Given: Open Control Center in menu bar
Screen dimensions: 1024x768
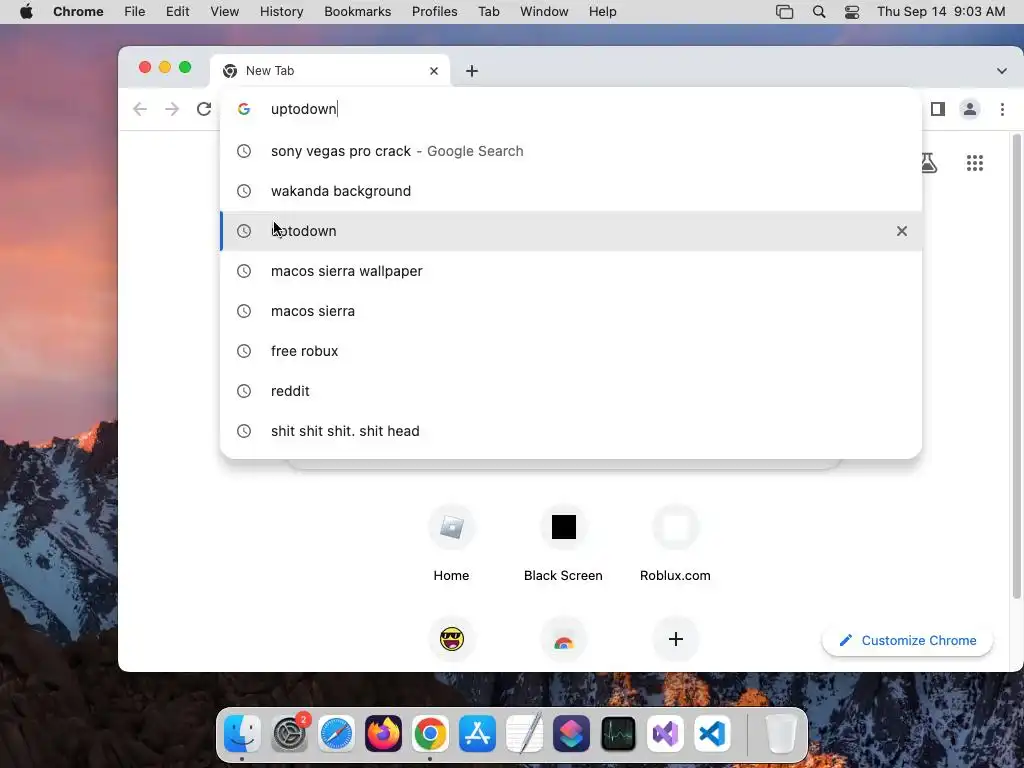Looking at the screenshot, I should point(852,12).
